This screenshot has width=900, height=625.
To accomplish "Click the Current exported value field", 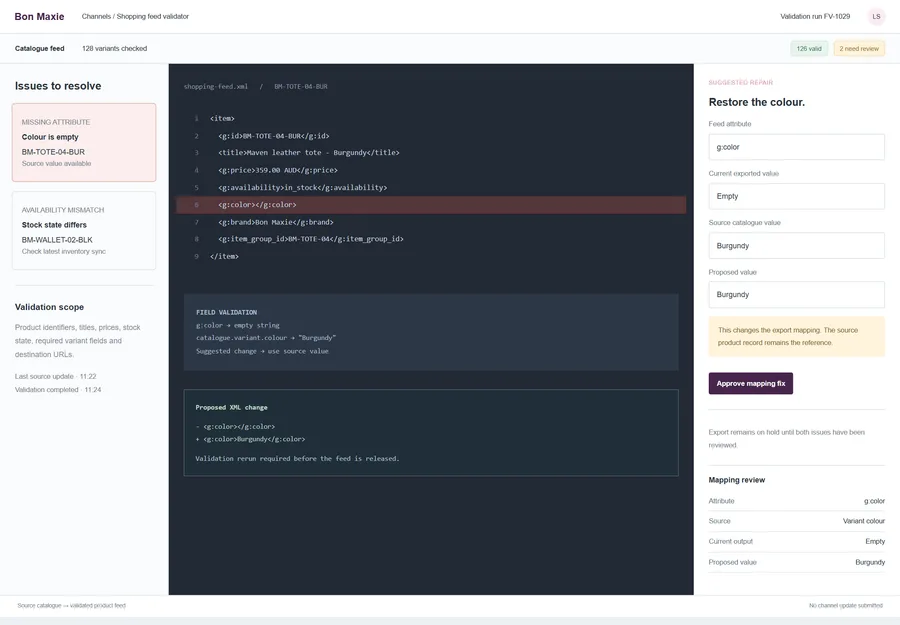I will 796,196.
